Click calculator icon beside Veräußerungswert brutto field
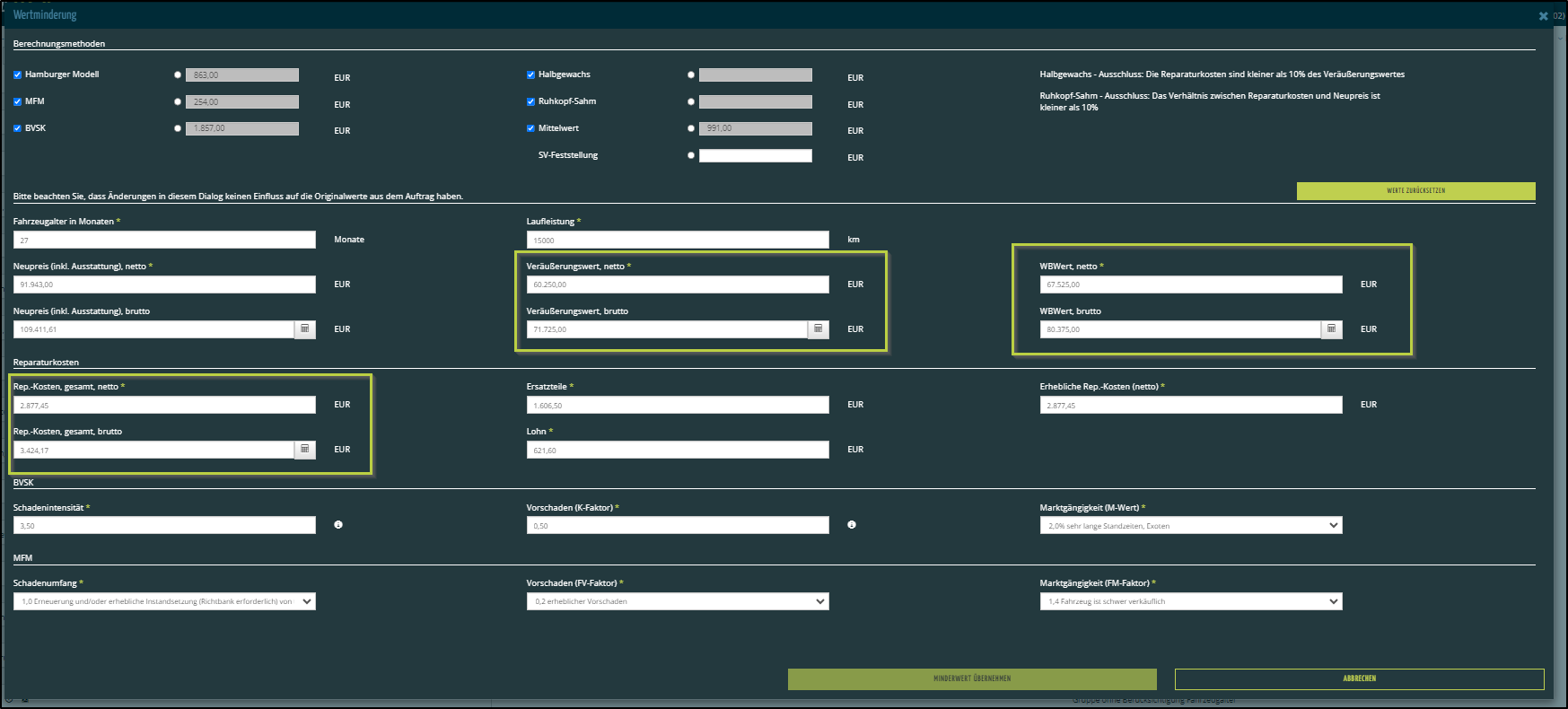1568x709 pixels. (818, 329)
